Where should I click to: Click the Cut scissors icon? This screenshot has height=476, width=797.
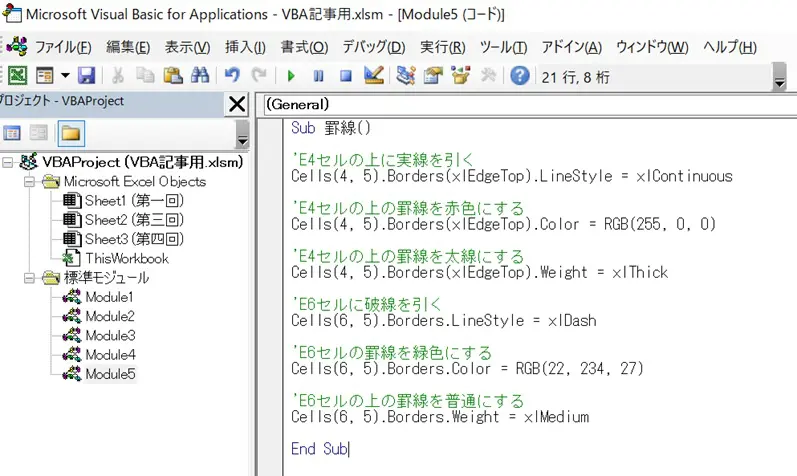tap(118, 76)
